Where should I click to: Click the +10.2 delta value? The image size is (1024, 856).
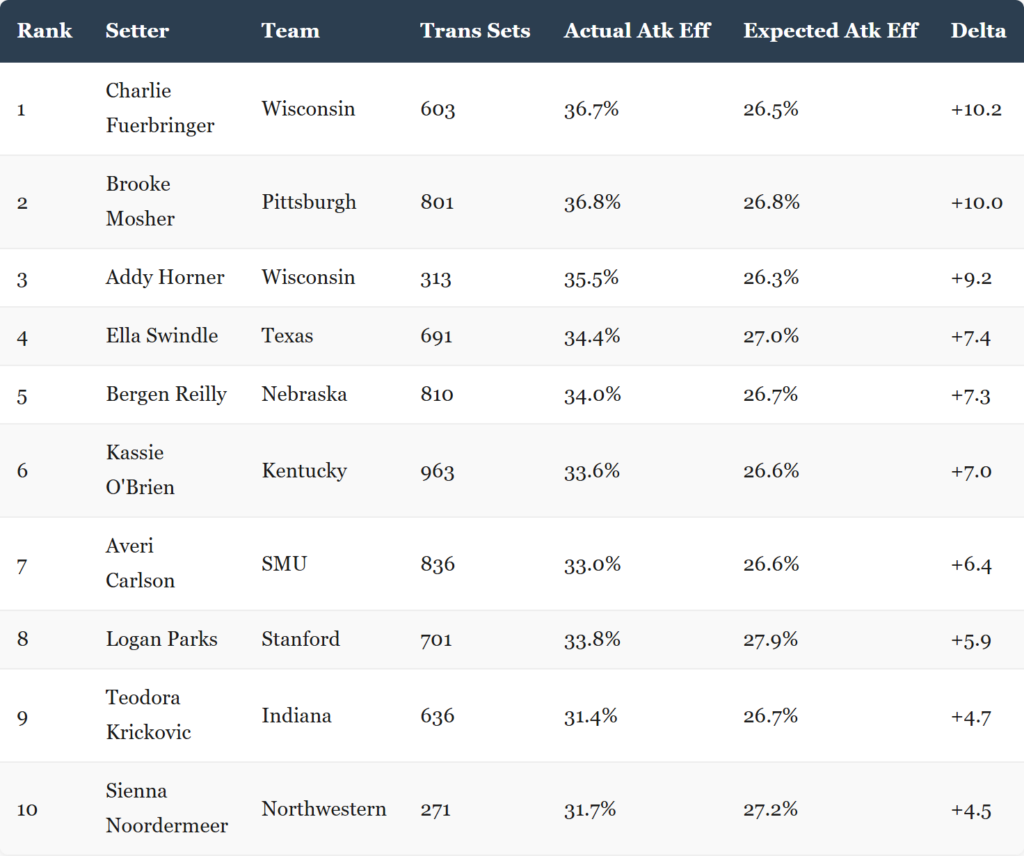point(976,109)
